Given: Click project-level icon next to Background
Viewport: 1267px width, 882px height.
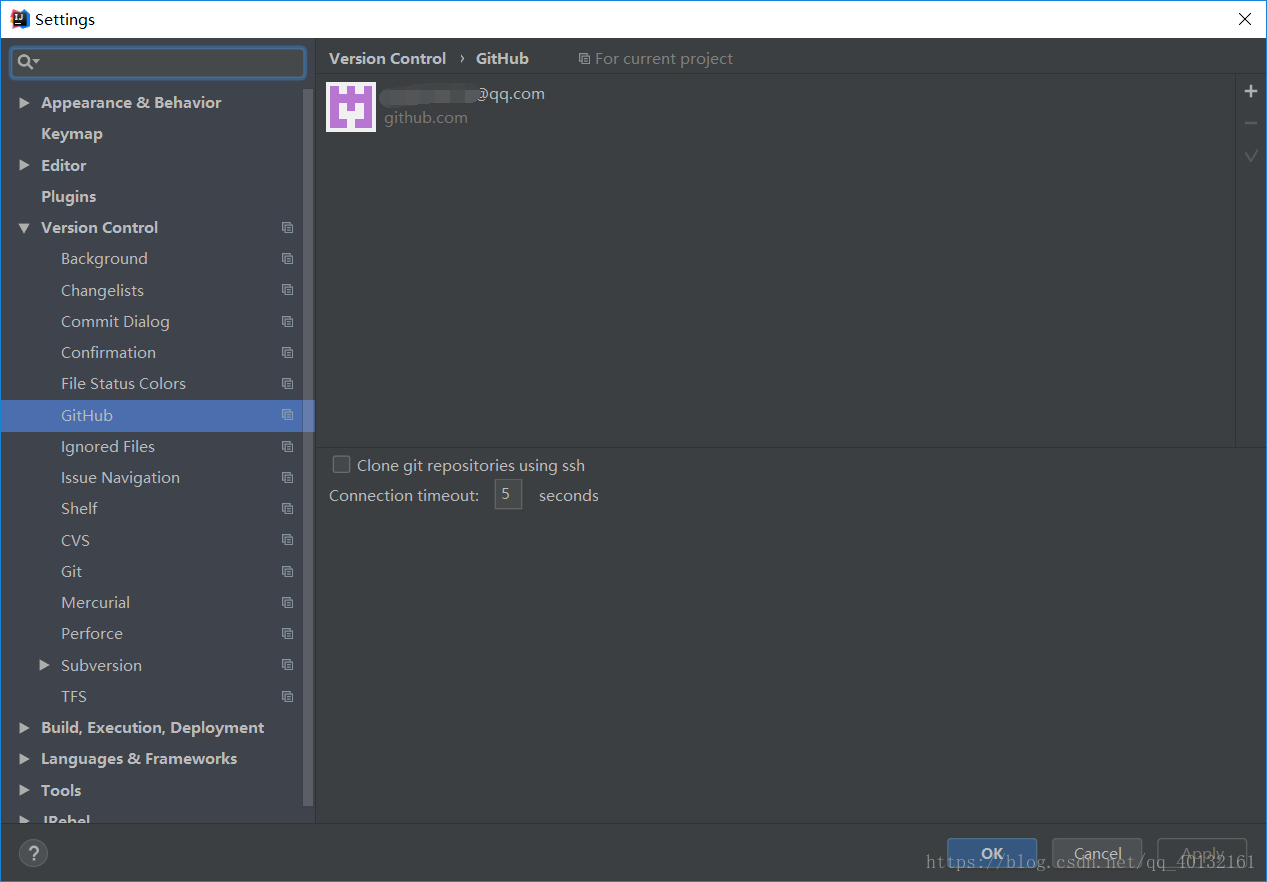Looking at the screenshot, I should [x=287, y=259].
